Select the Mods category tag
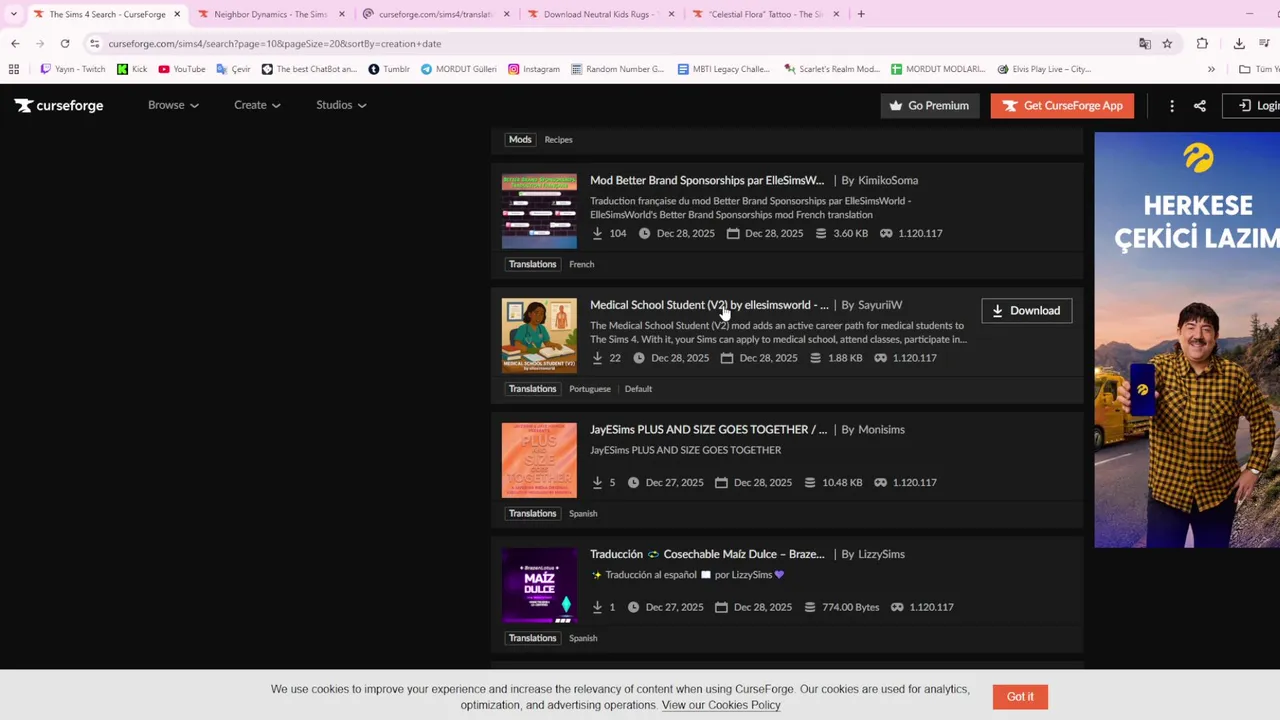The width and height of the screenshot is (1280, 720). coord(520,139)
